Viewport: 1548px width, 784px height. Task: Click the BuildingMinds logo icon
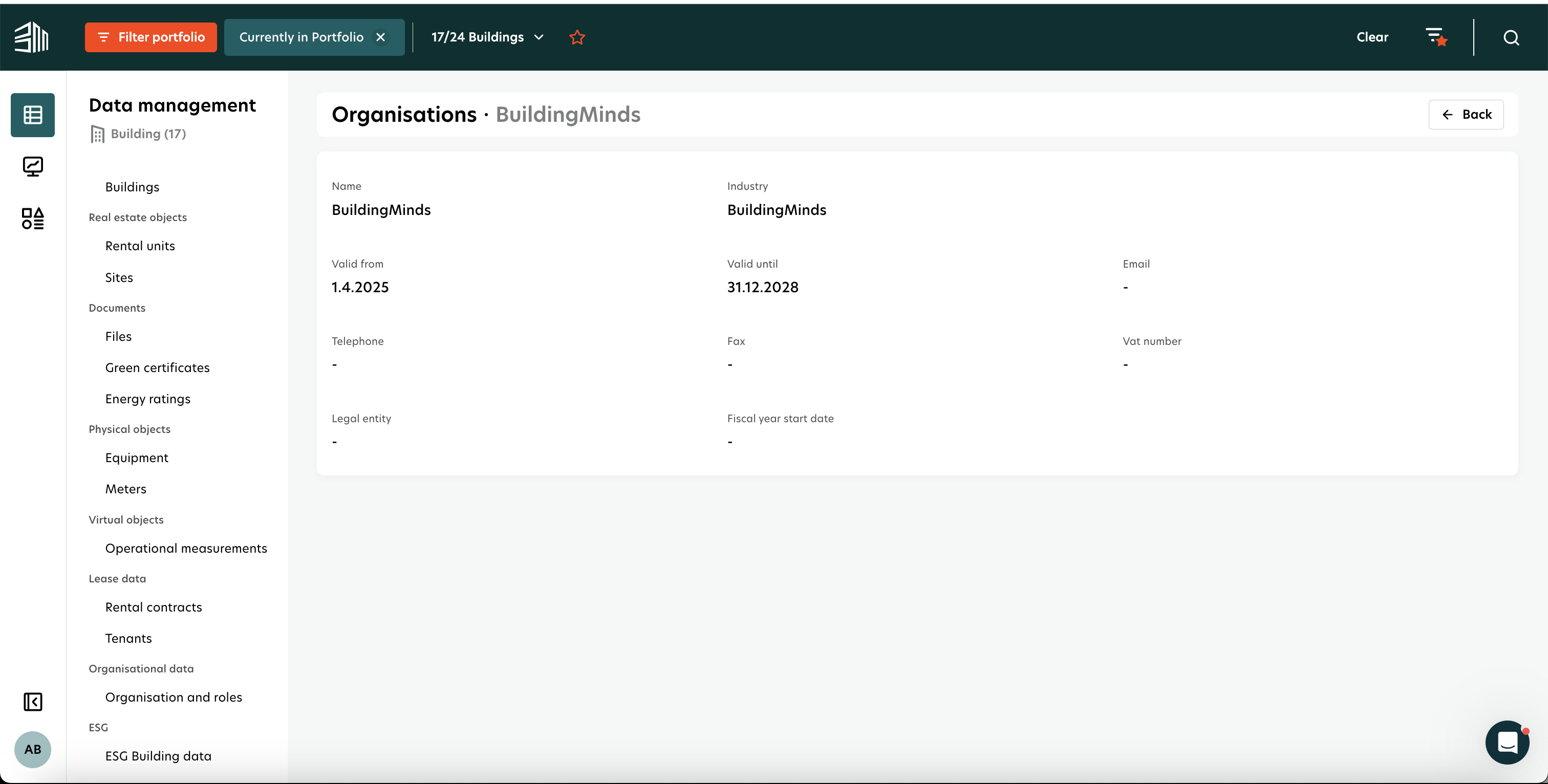[31, 37]
